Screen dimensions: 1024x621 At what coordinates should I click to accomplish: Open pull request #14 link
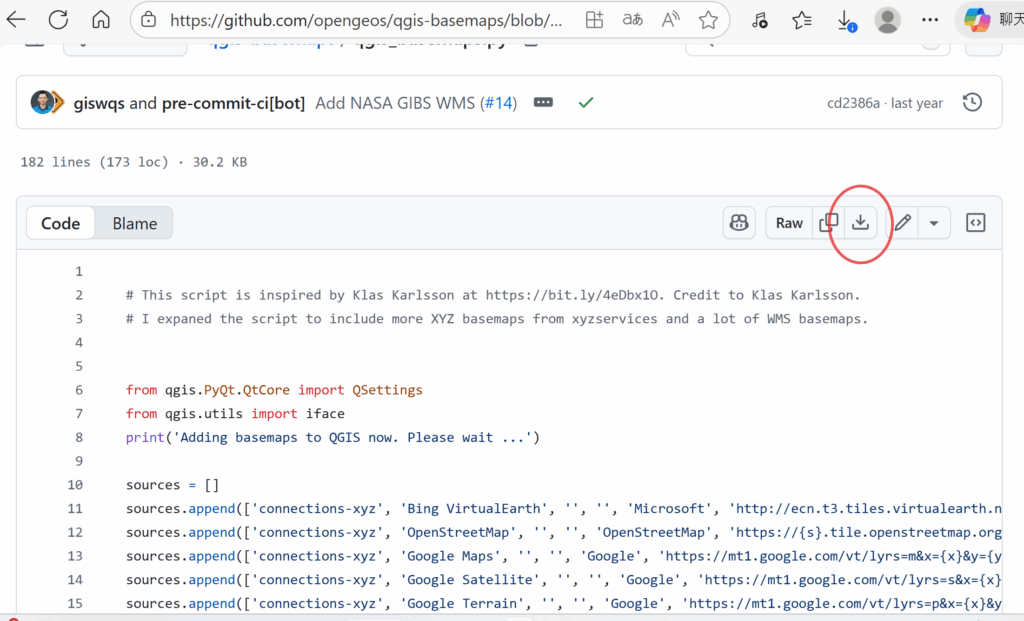point(498,102)
